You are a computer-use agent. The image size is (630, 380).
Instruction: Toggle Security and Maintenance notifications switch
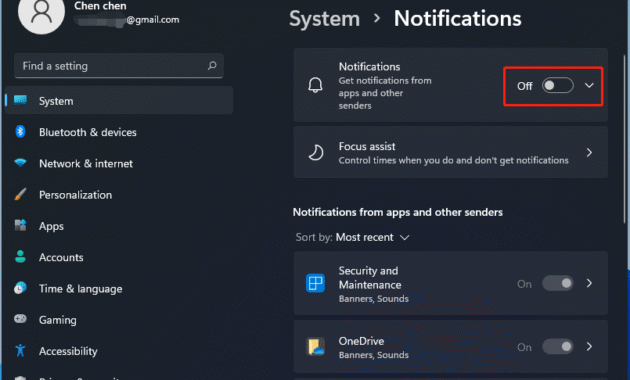[558, 284]
